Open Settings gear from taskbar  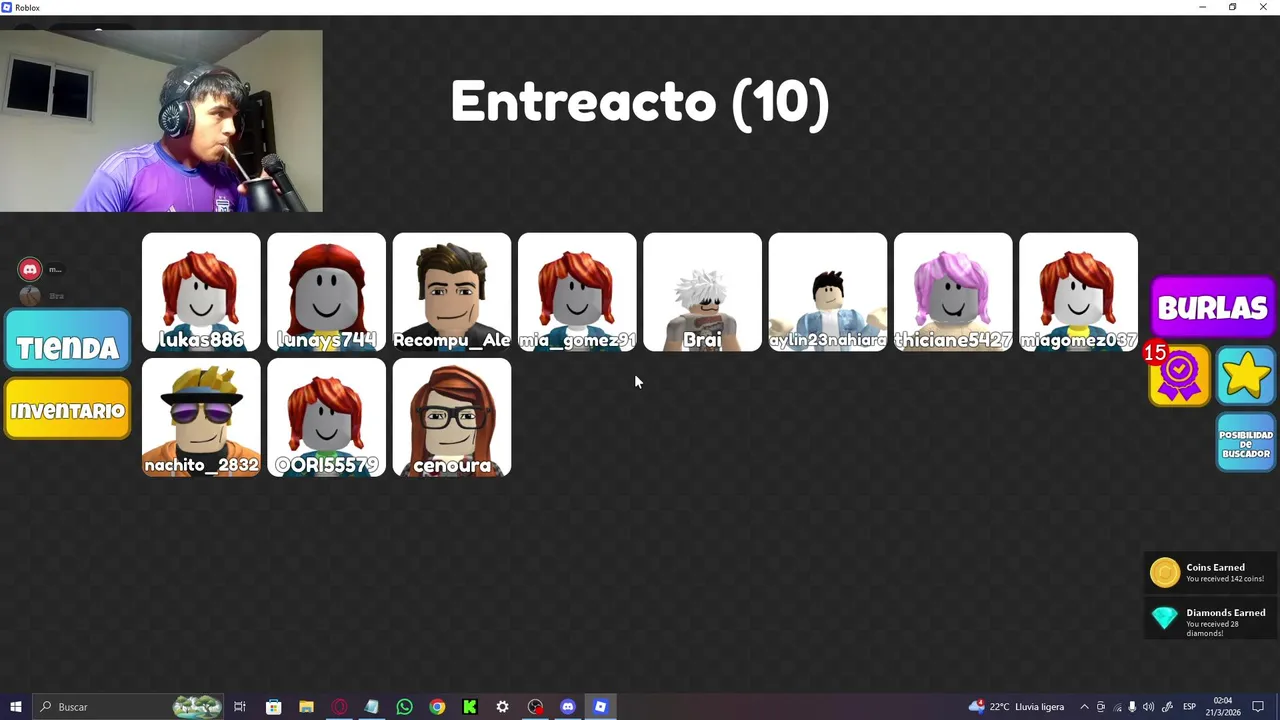[x=502, y=707]
